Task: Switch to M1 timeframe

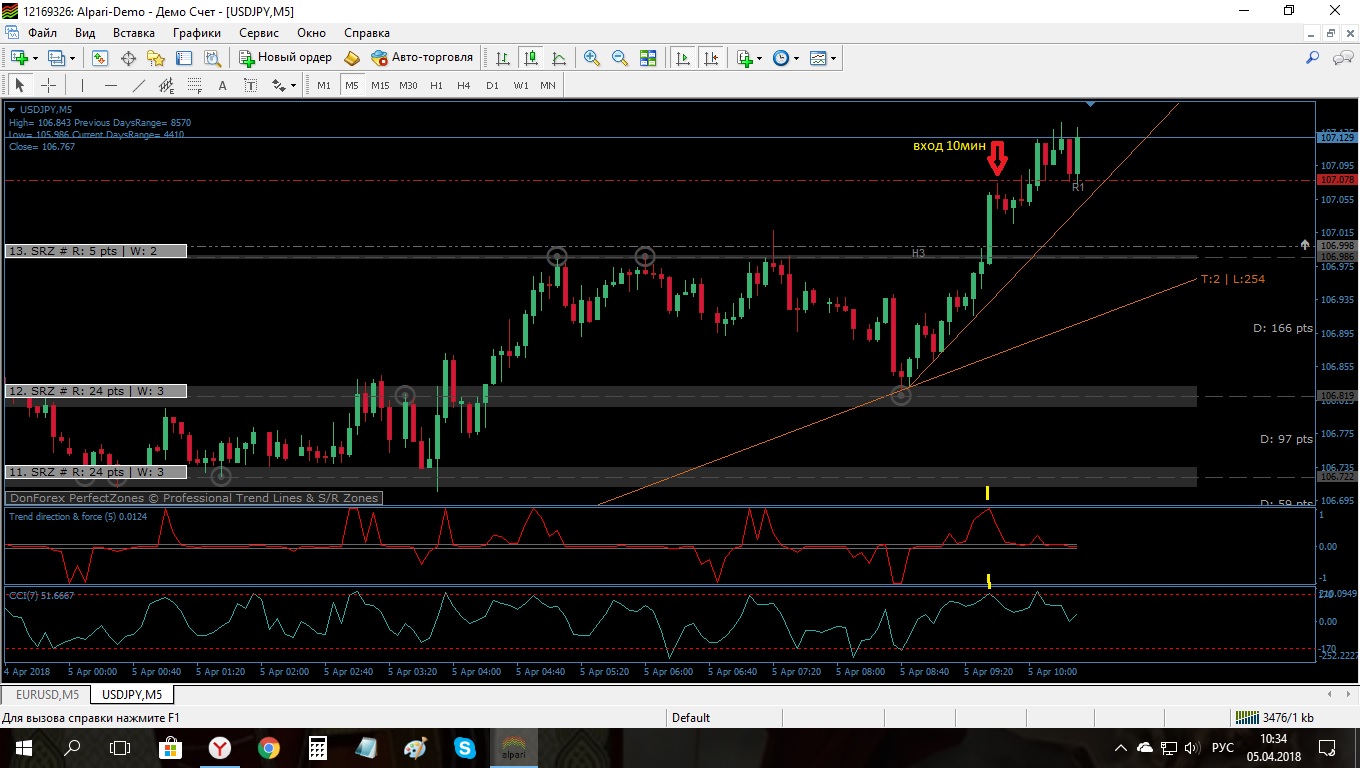Action: pos(324,85)
